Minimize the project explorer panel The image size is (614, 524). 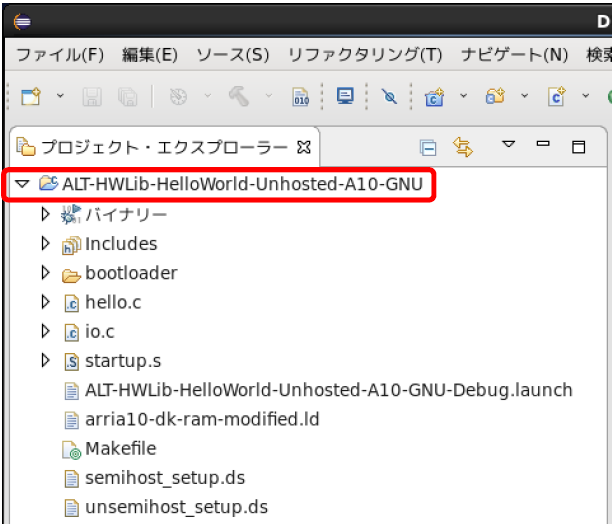(543, 146)
